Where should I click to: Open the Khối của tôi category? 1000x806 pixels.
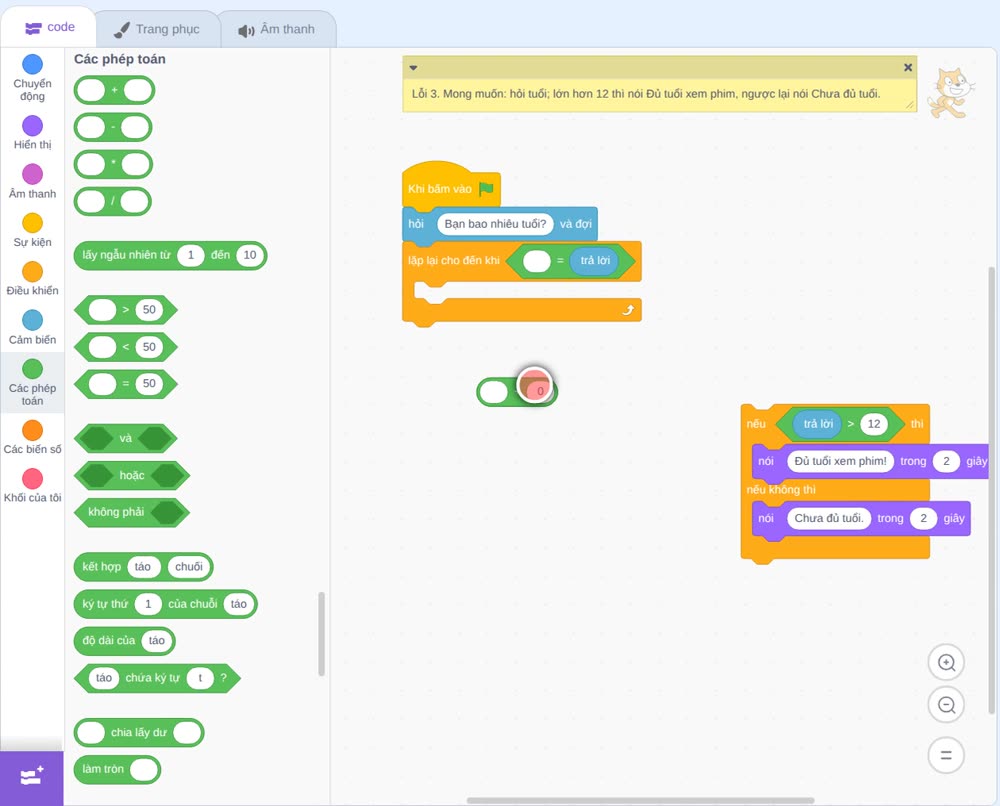pos(33,485)
